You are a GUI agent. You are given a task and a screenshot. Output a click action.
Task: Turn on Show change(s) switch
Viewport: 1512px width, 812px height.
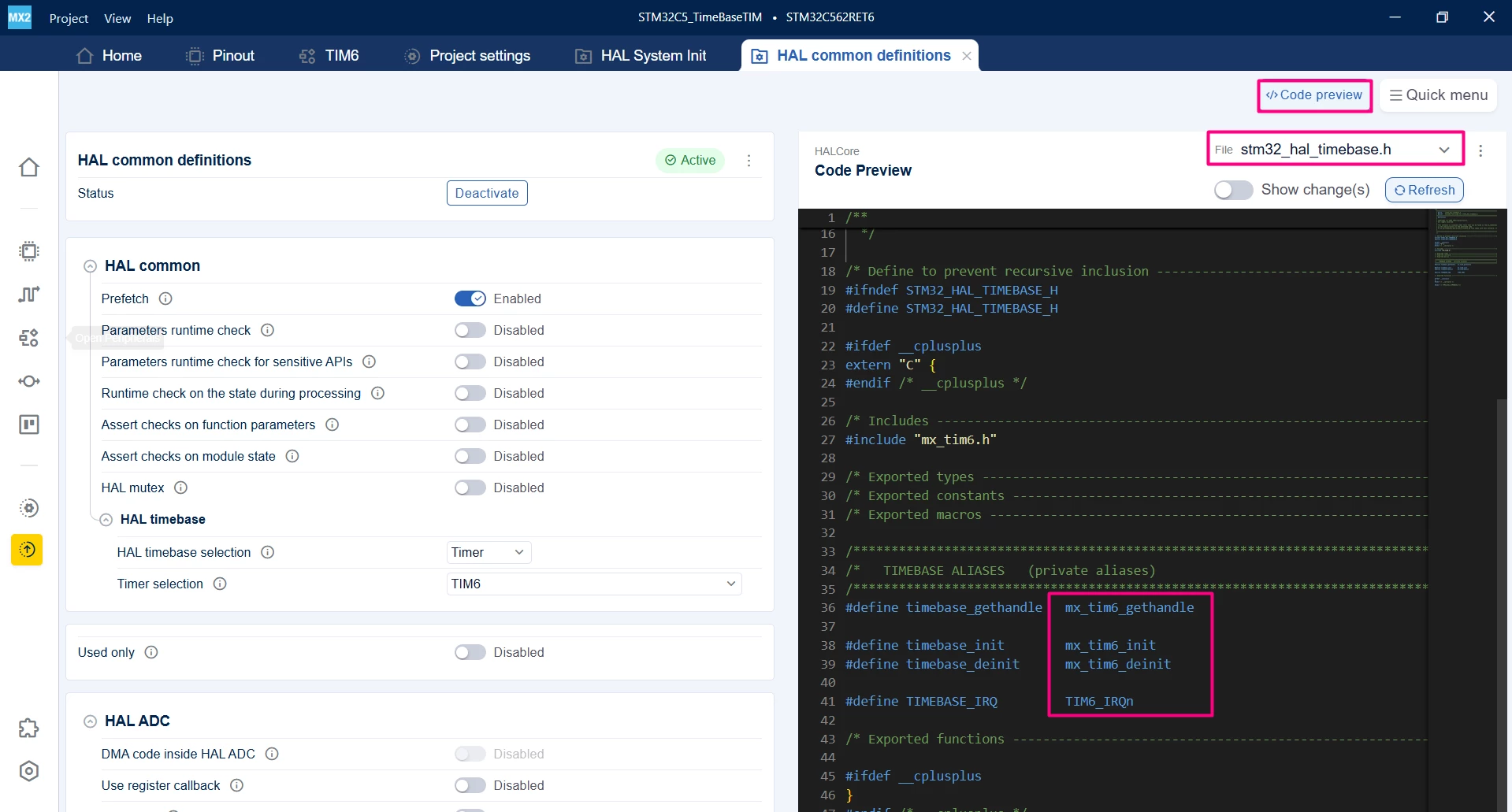click(1233, 190)
